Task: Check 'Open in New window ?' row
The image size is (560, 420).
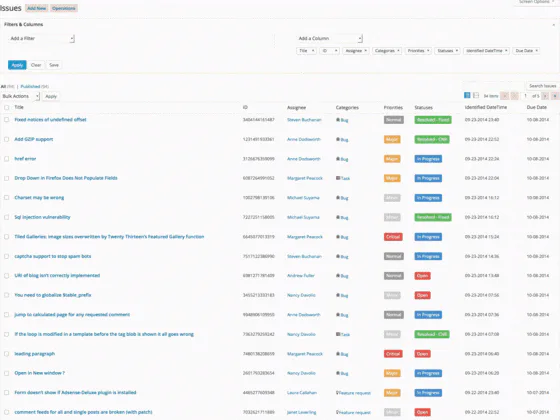Action: coord(6,373)
